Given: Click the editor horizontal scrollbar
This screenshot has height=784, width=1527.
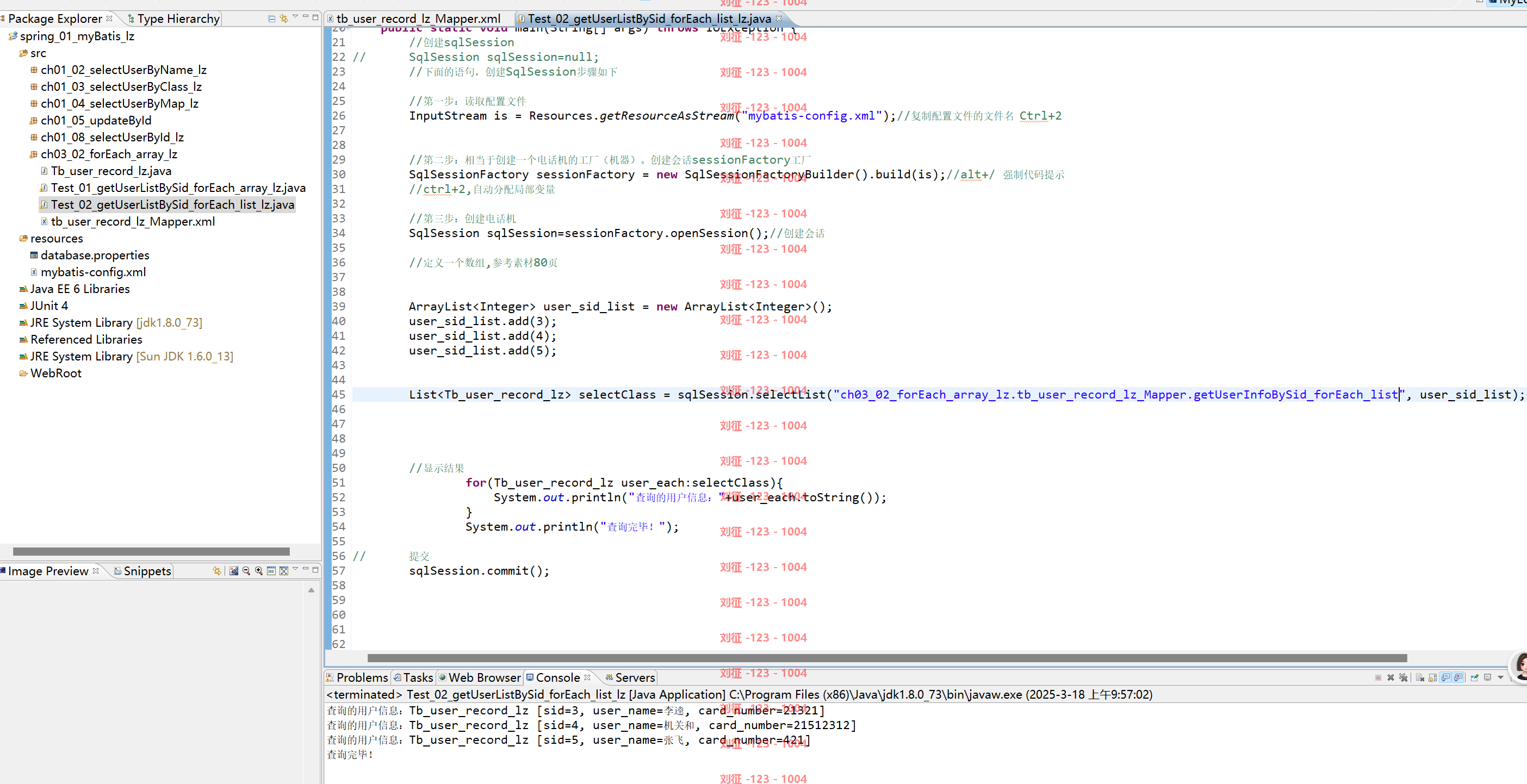Looking at the screenshot, I should 887,658.
